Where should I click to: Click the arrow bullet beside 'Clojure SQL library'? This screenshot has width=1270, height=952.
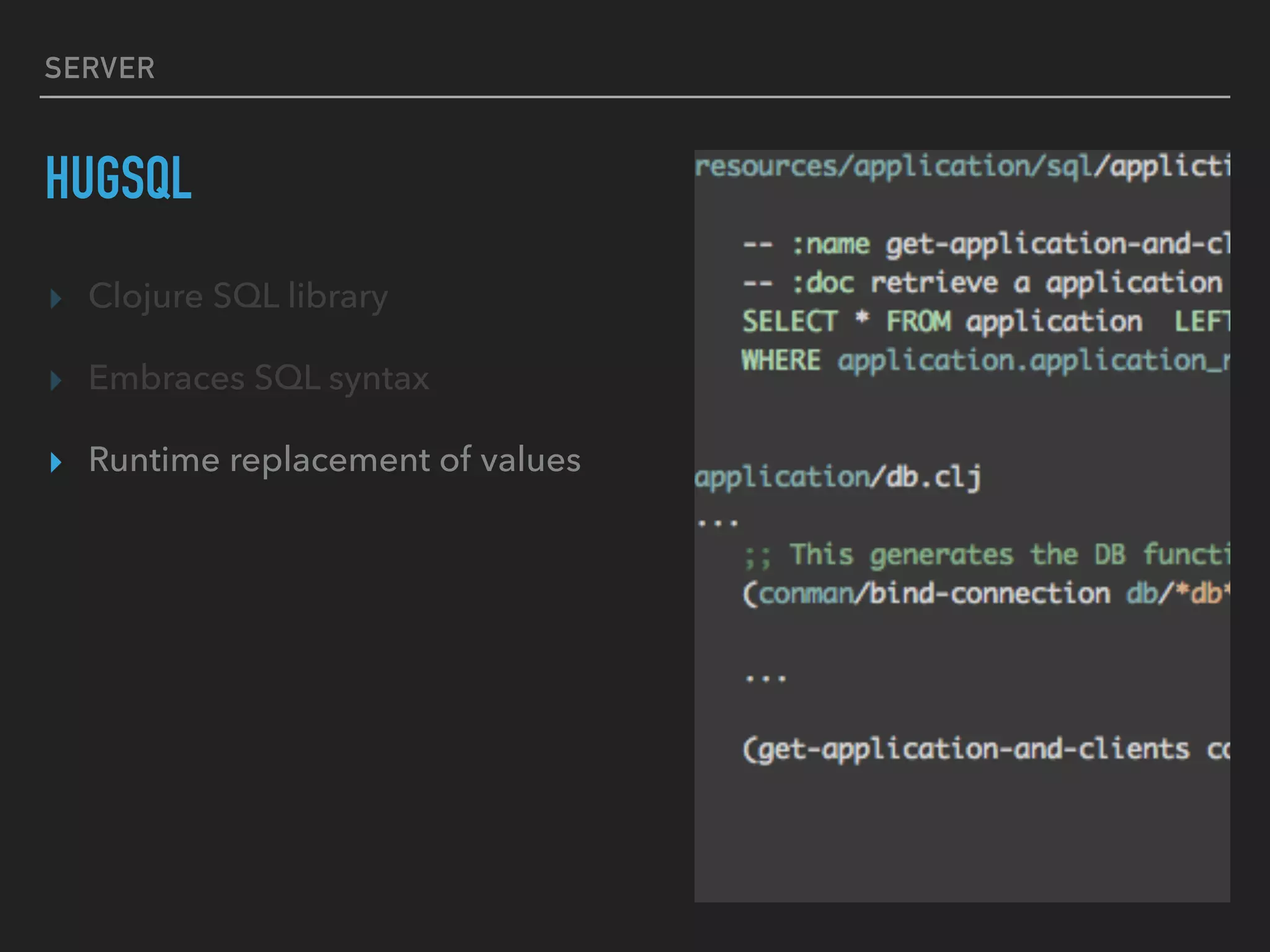(56, 299)
